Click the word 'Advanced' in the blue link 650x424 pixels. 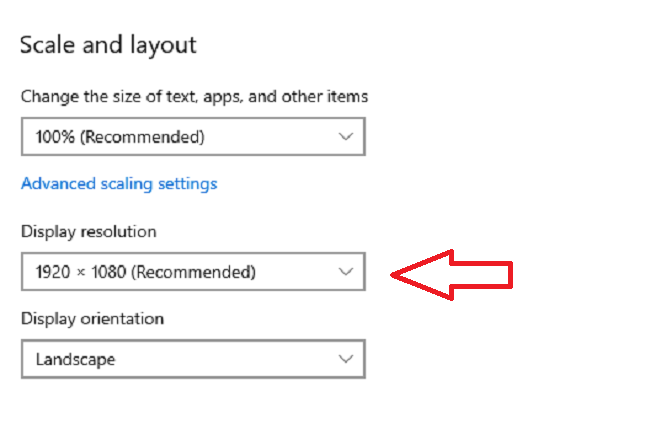pos(56,184)
